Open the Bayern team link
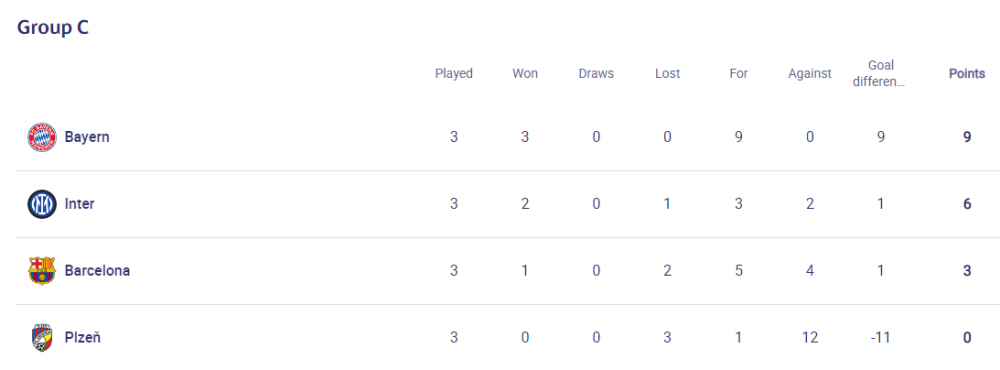Viewport: 1000px width, 370px height. [x=87, y=137]
